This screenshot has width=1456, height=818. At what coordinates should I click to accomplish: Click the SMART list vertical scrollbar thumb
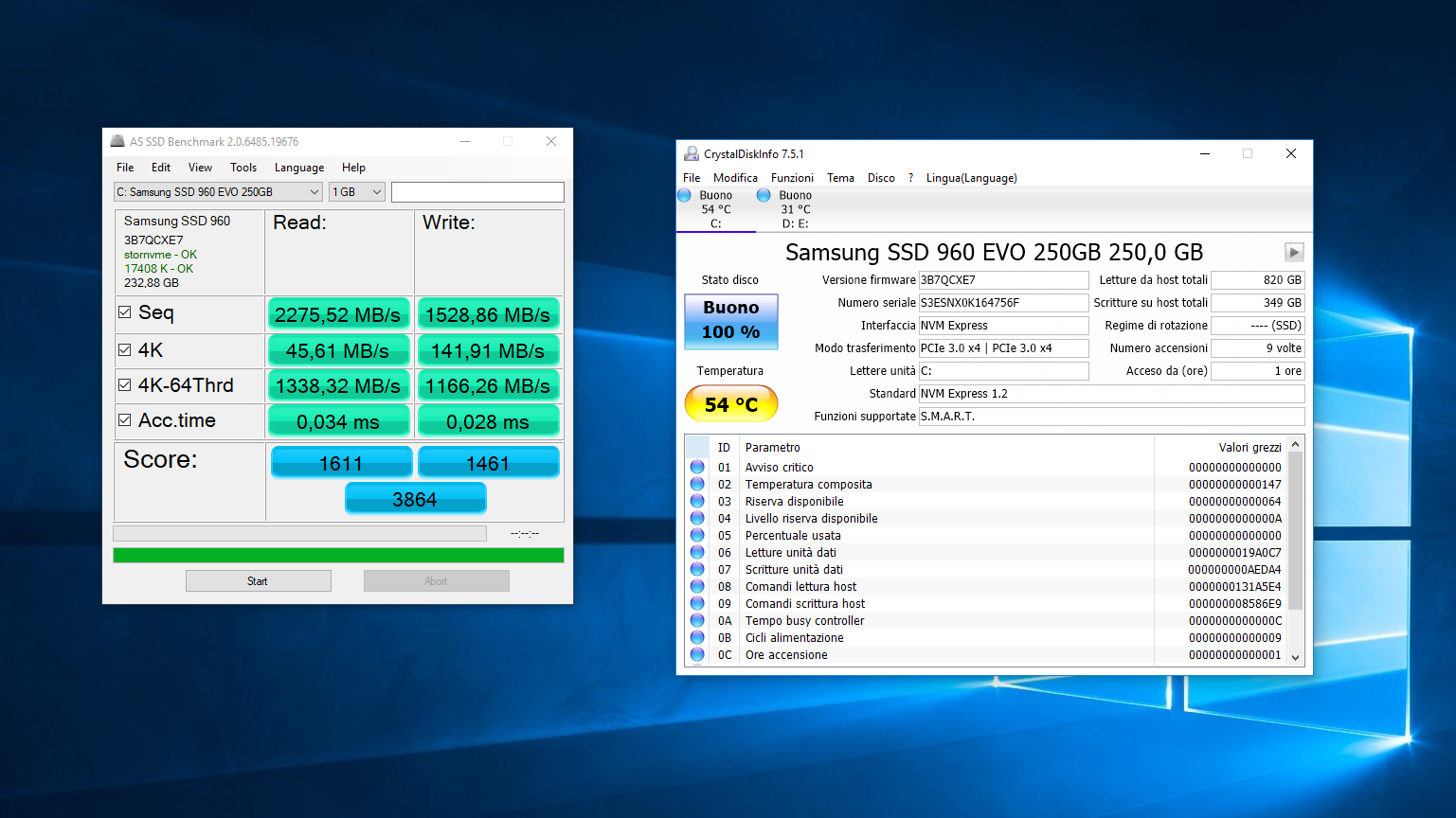tap(1295, 531)
